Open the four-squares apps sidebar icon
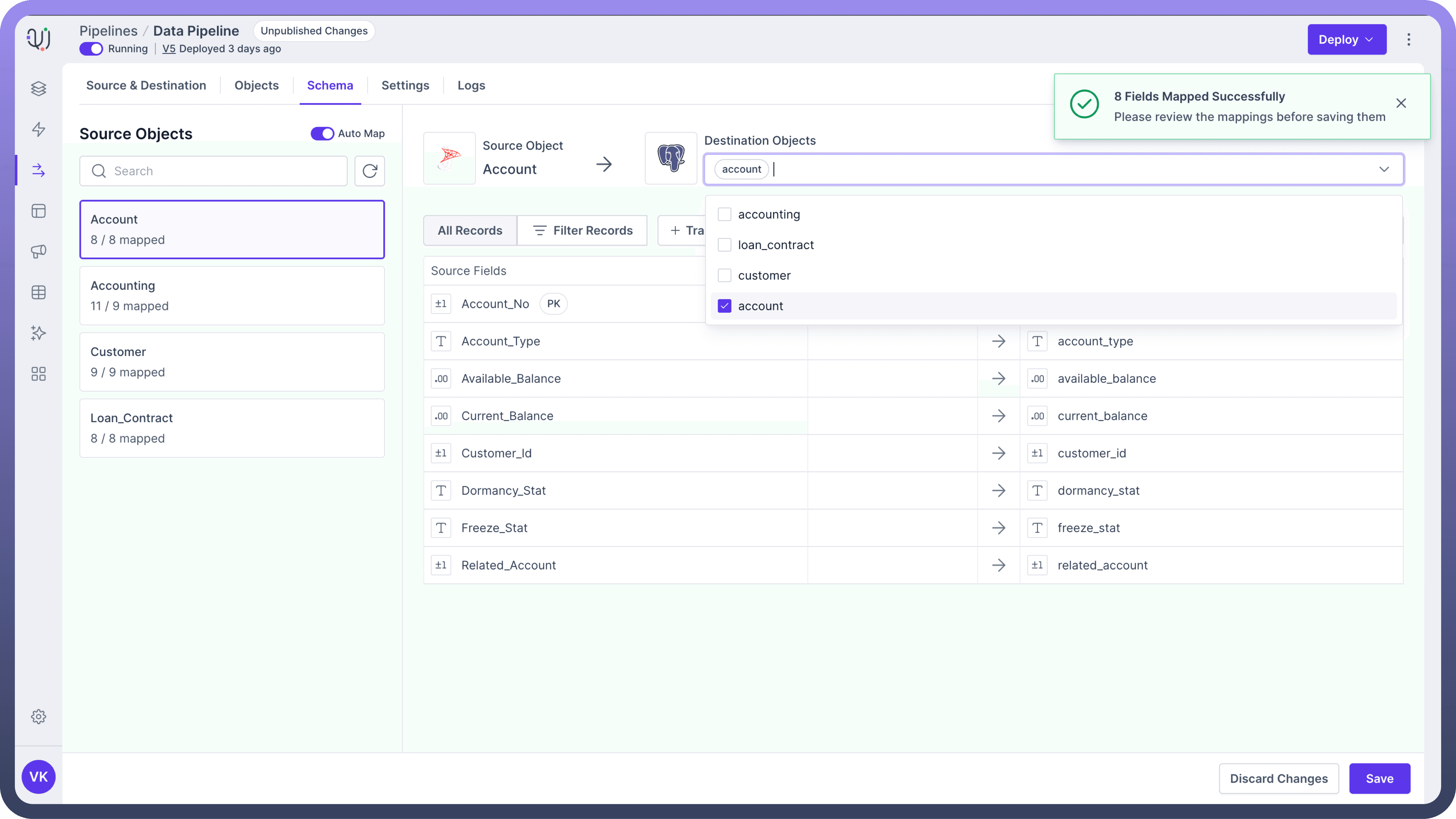The image size is (1456, 819). pos(38,374)
